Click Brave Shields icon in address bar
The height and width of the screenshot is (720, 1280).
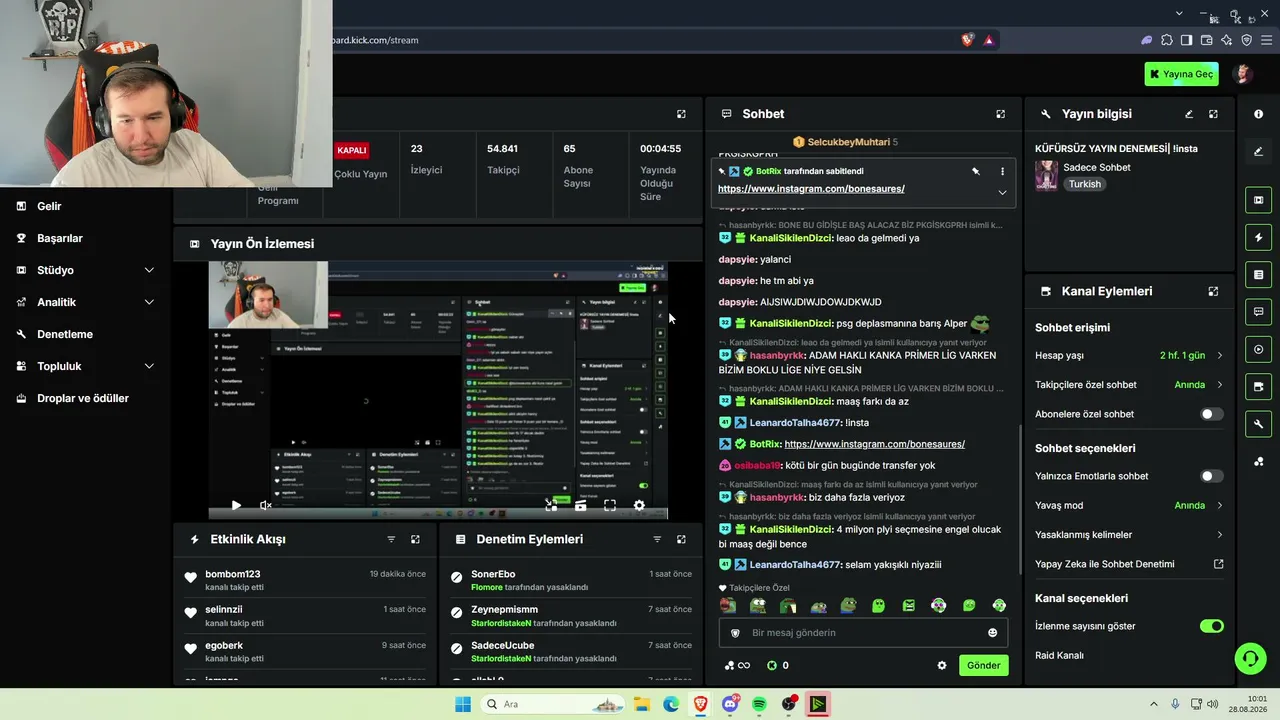(x=968, y=40)
